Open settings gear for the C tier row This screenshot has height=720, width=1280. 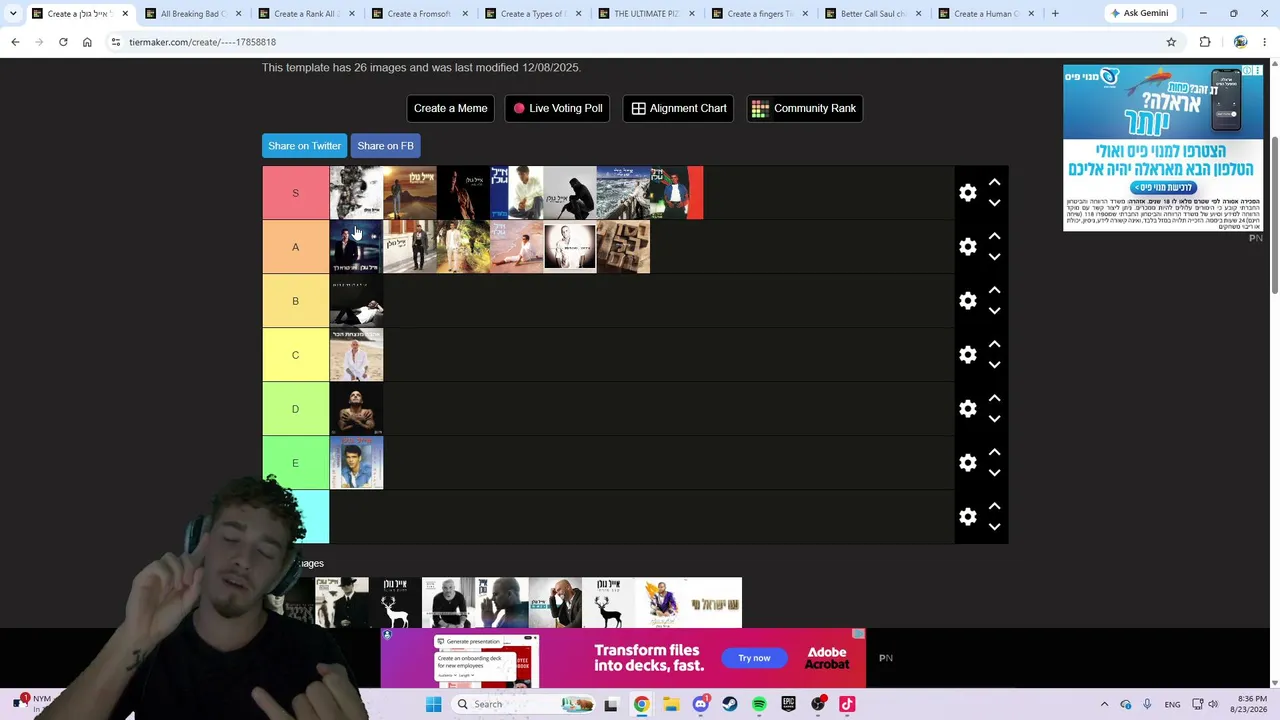tap(968, 354)
